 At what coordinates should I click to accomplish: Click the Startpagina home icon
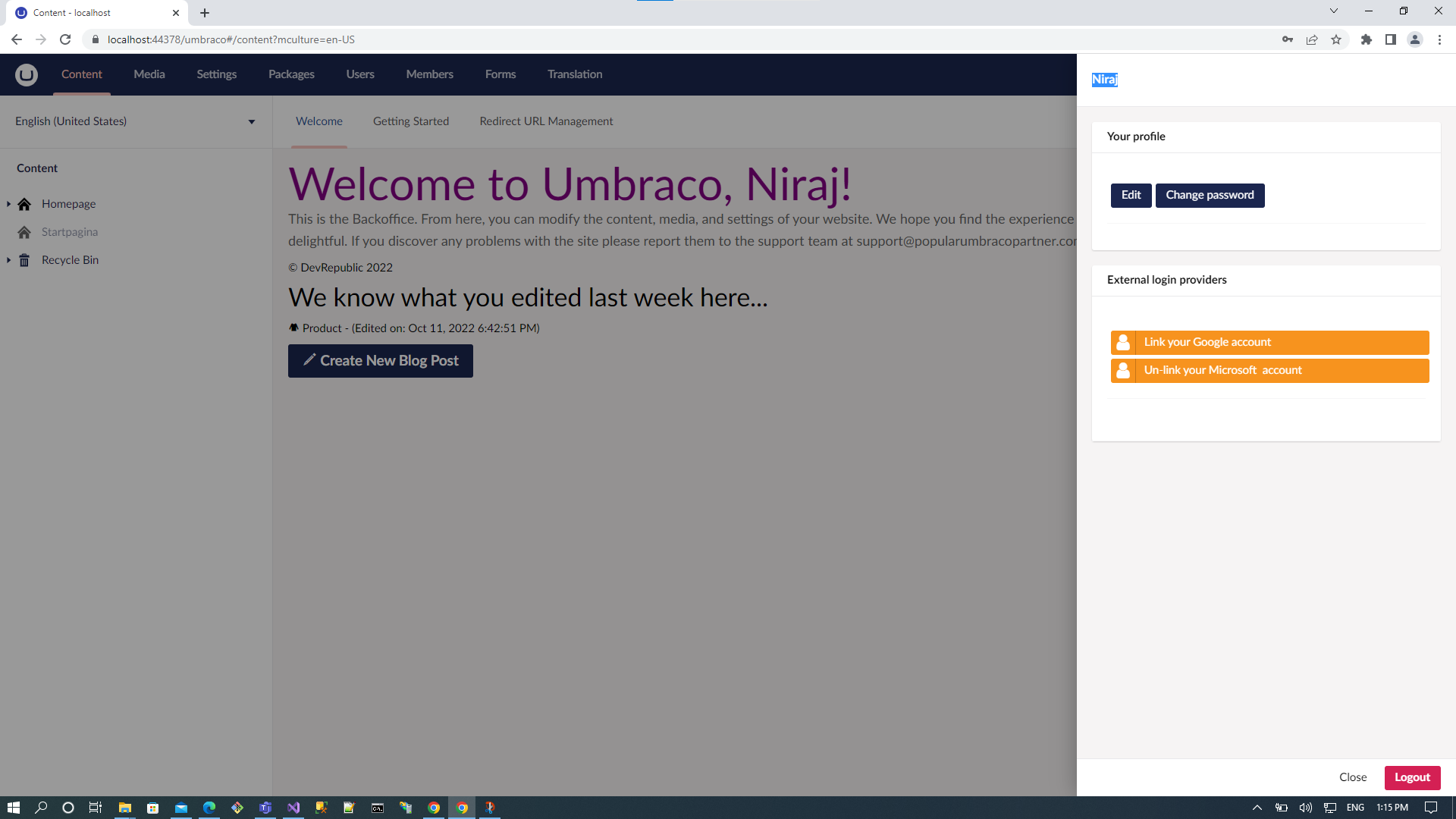24,232
